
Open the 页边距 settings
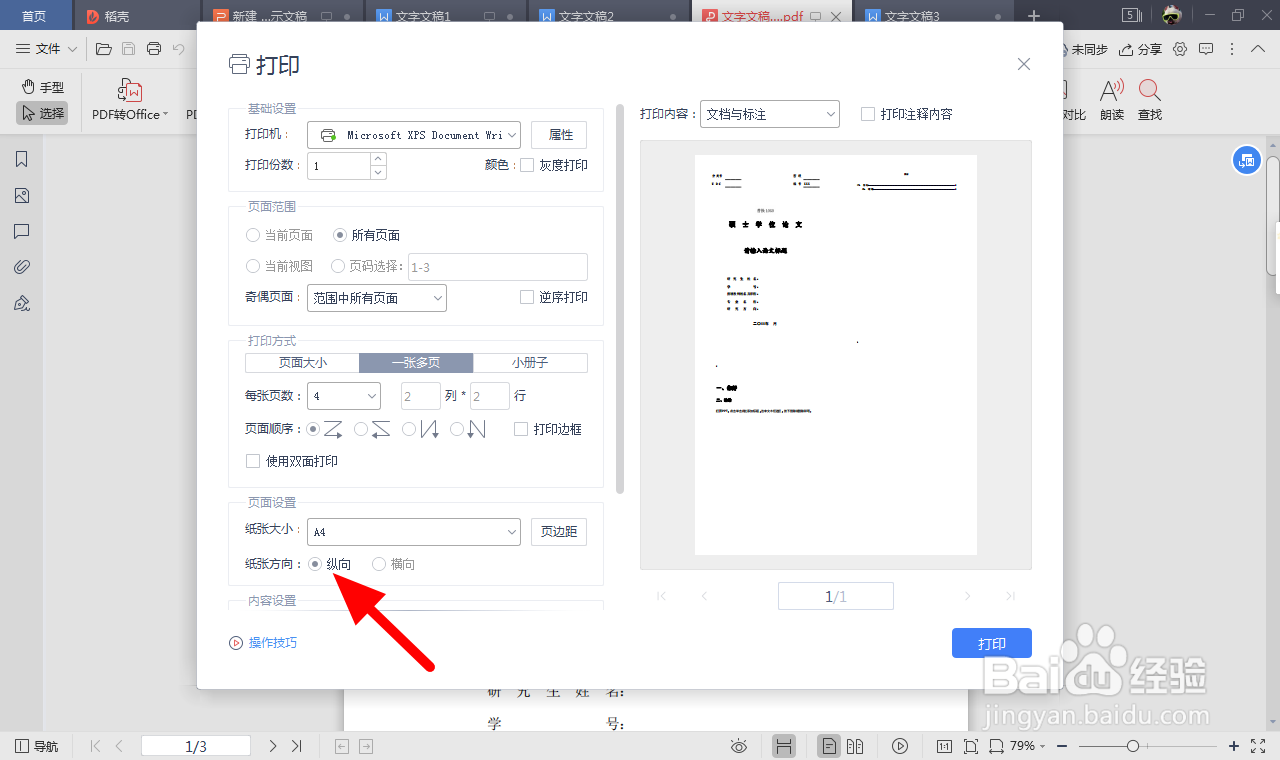[558, 531]
